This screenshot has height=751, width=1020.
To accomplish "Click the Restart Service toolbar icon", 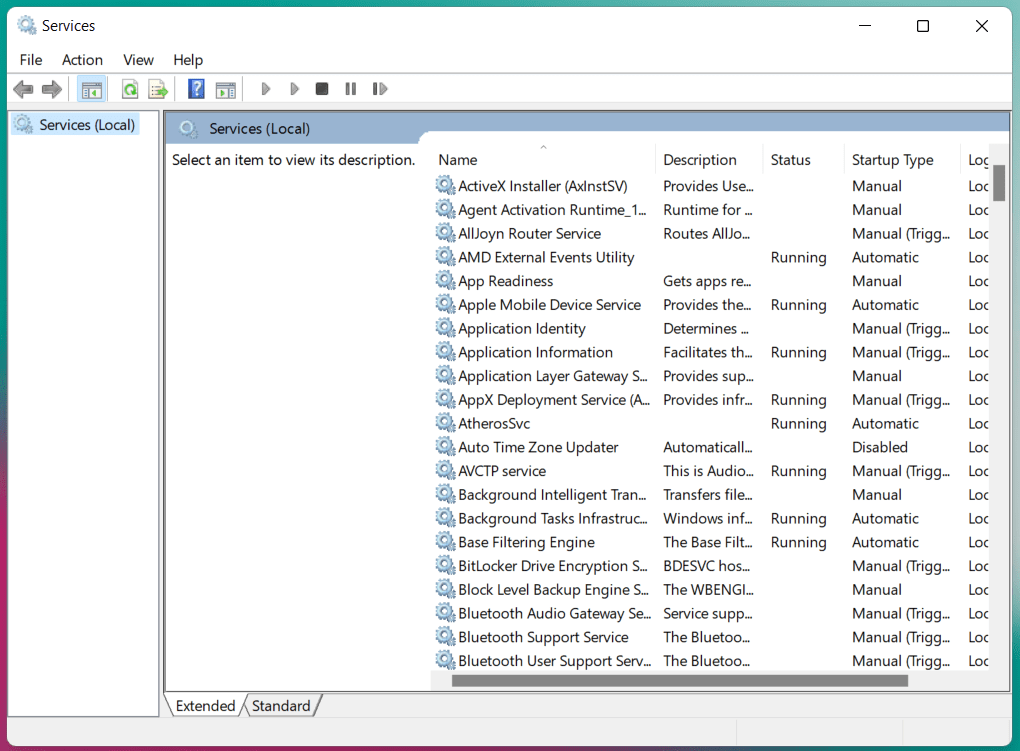I will tap(379, 89).
